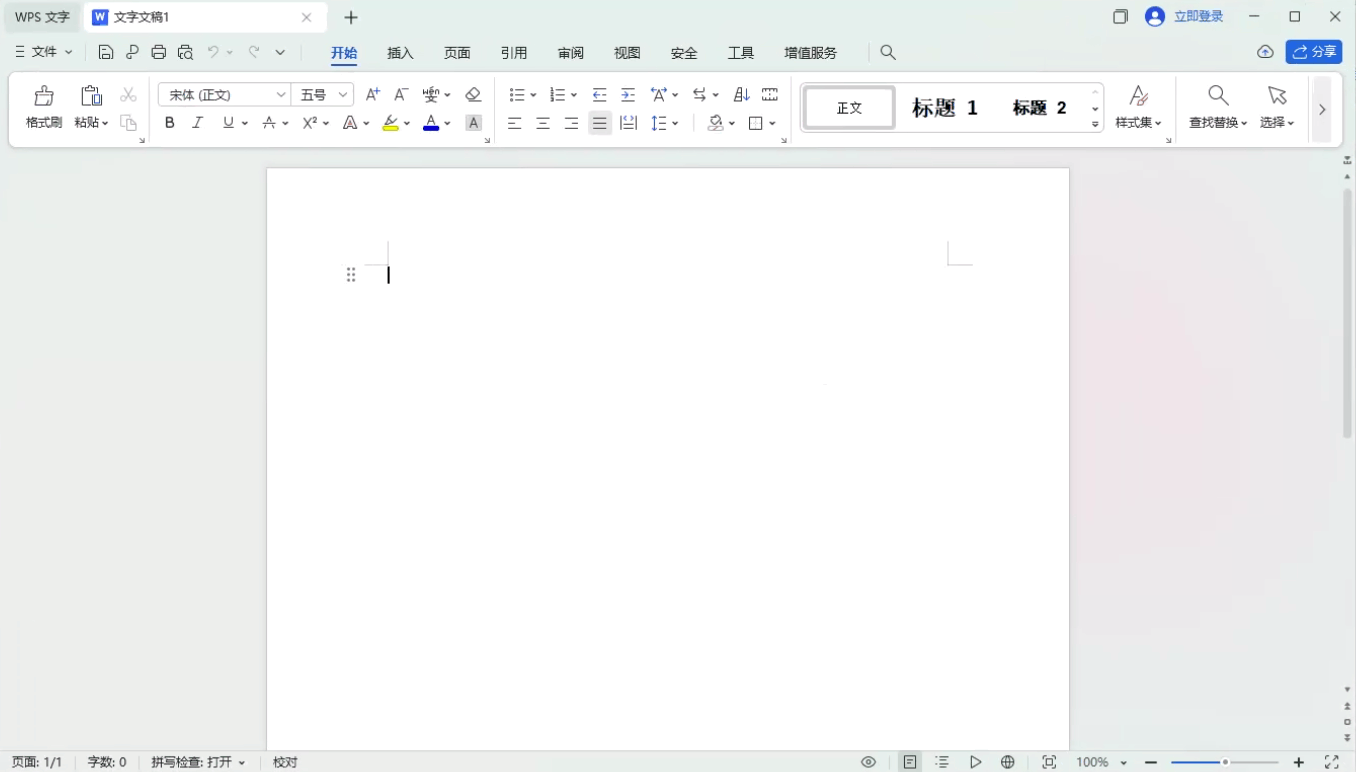This screenshot has width=1356, height=772.
Task: Click the paragraph drag handle in document
Action: pyautogui.click(x=351, y=275)
